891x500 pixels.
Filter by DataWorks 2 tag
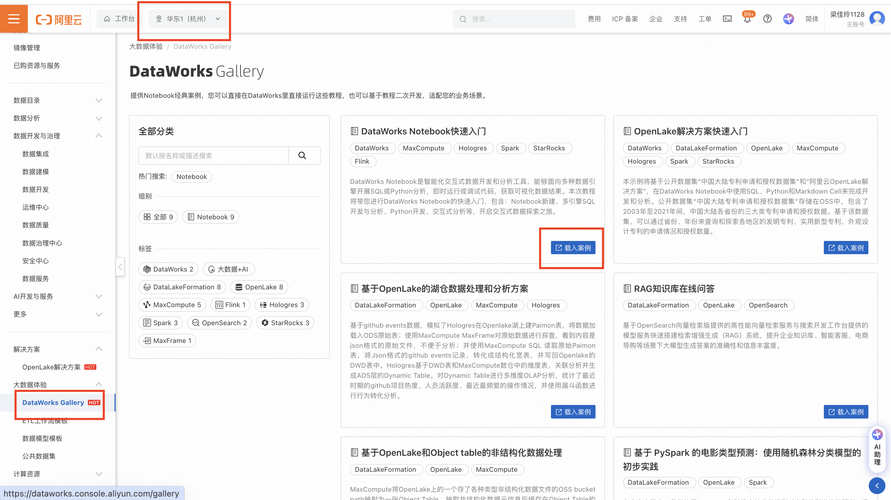click(168, 269)
